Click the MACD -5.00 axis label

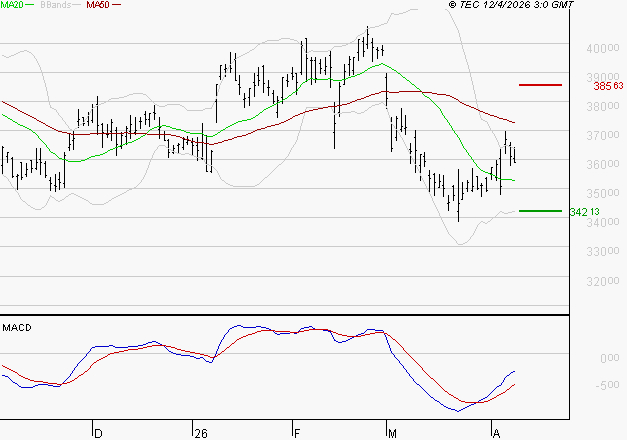(607, 385)
